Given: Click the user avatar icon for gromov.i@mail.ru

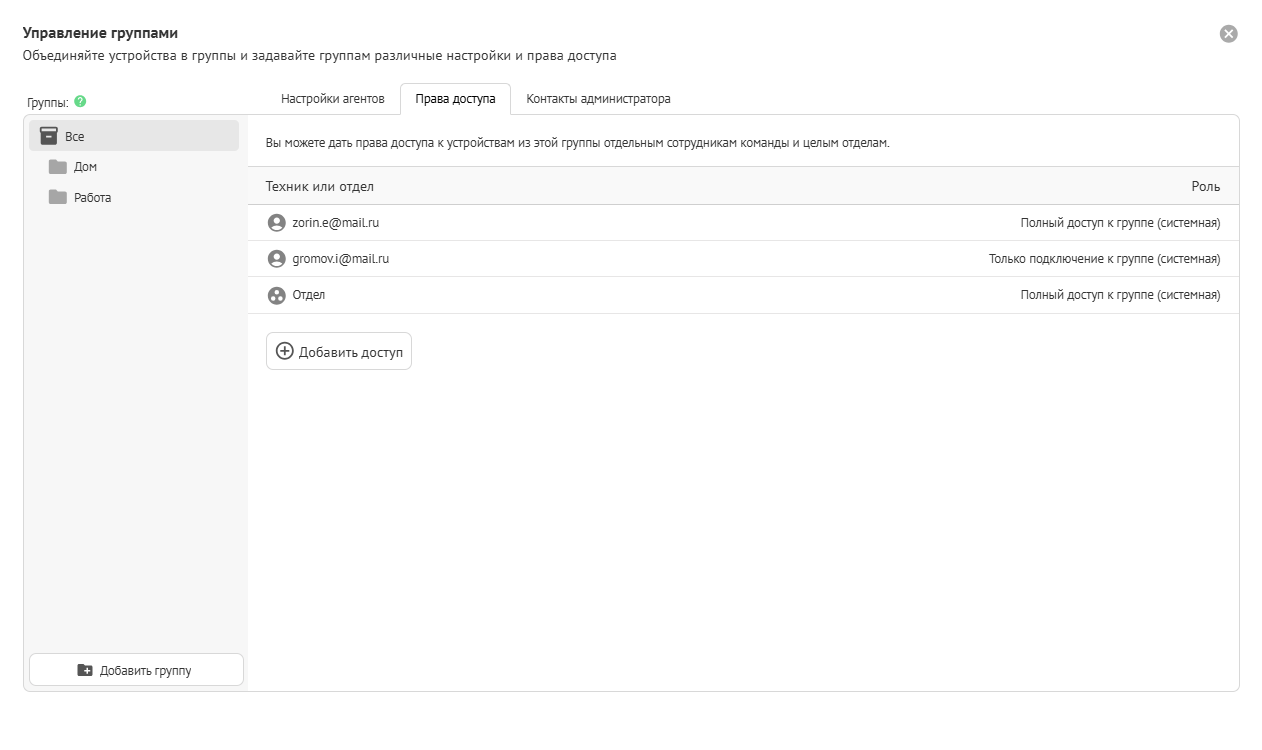Looking at the screenshot, I should (277, 259).
